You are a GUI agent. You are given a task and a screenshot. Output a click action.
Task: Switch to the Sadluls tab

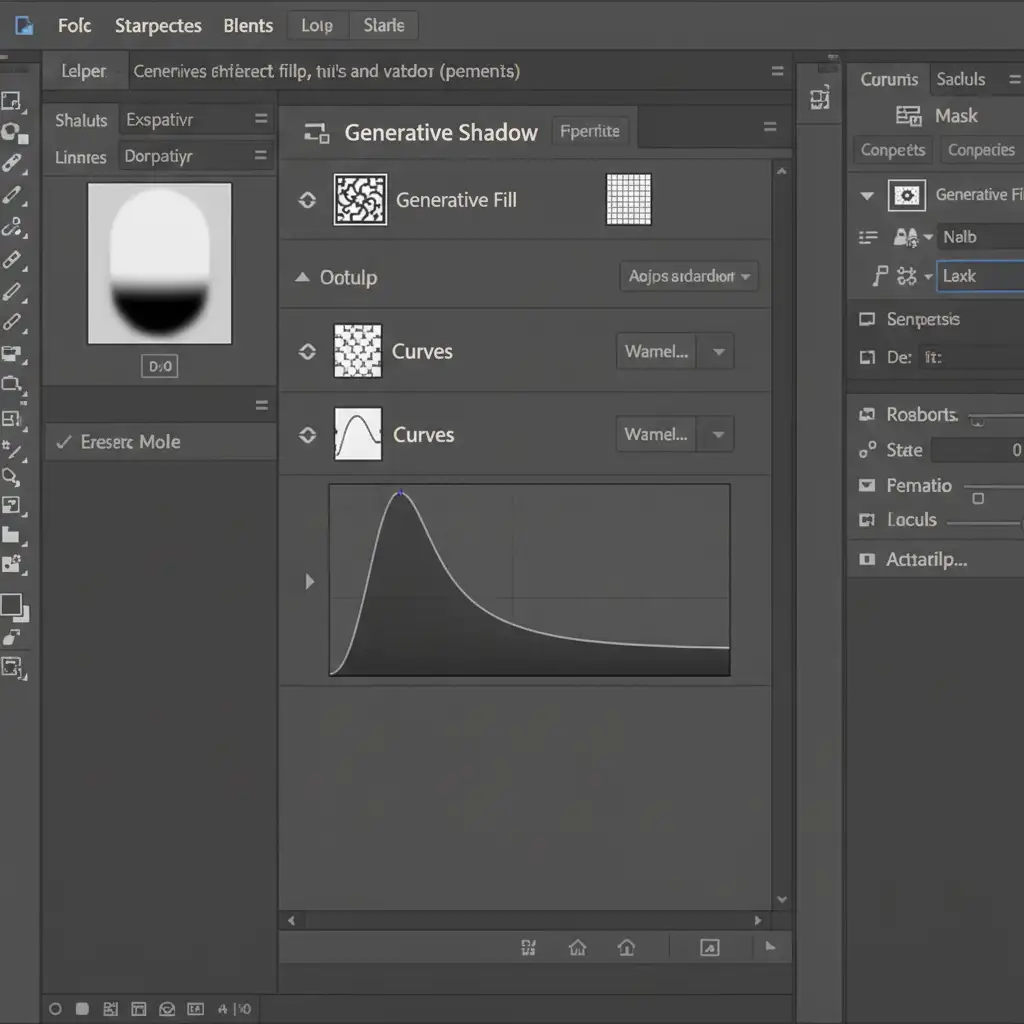point(960,79)
